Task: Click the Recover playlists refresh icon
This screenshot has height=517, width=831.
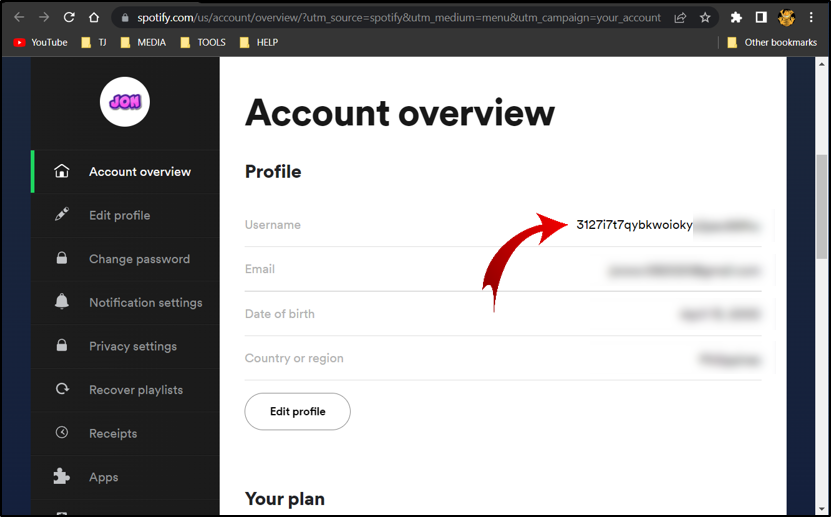Action: [62, 390]
